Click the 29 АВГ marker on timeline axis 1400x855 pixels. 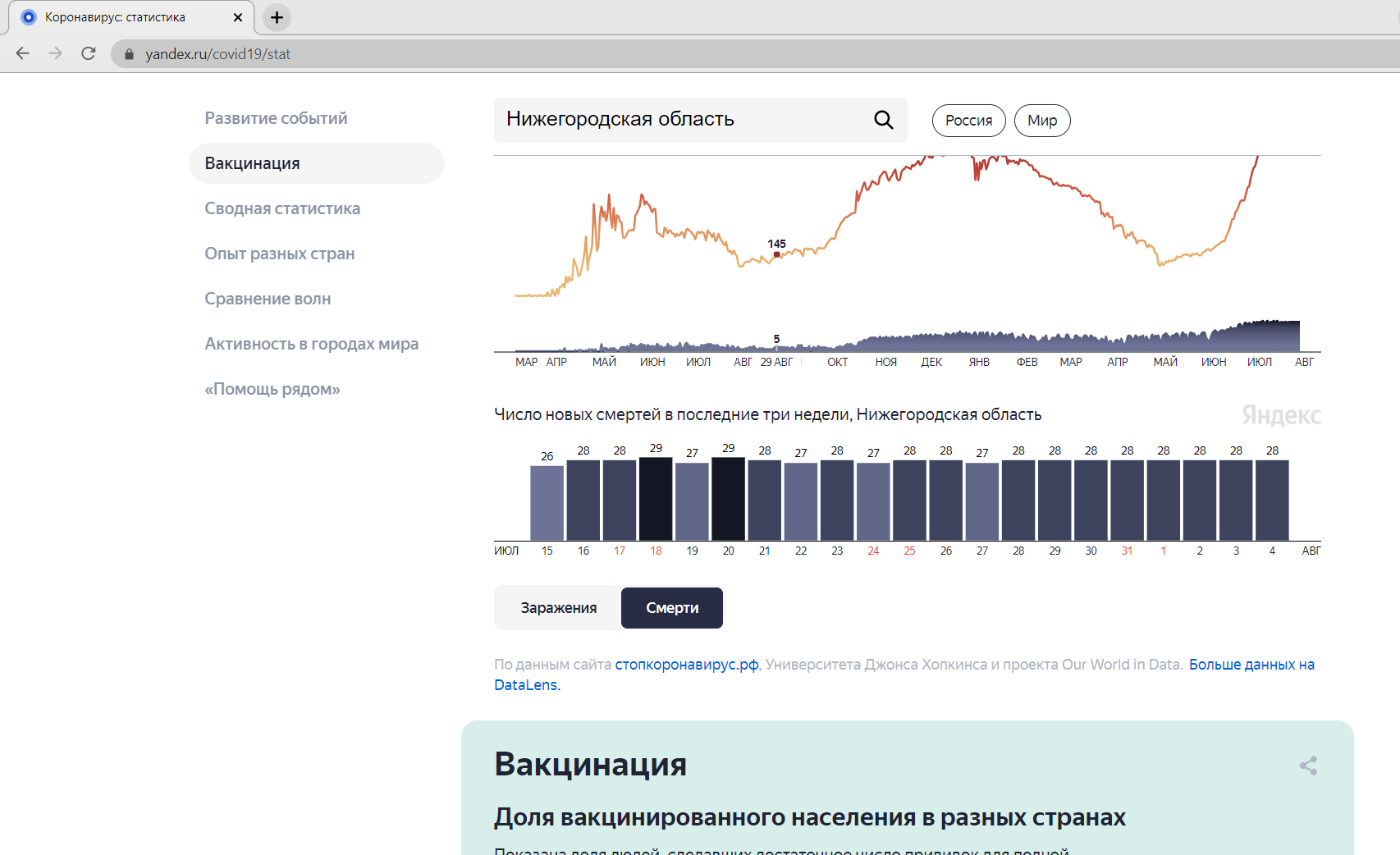pyautogui.click(x=776, y=362)
